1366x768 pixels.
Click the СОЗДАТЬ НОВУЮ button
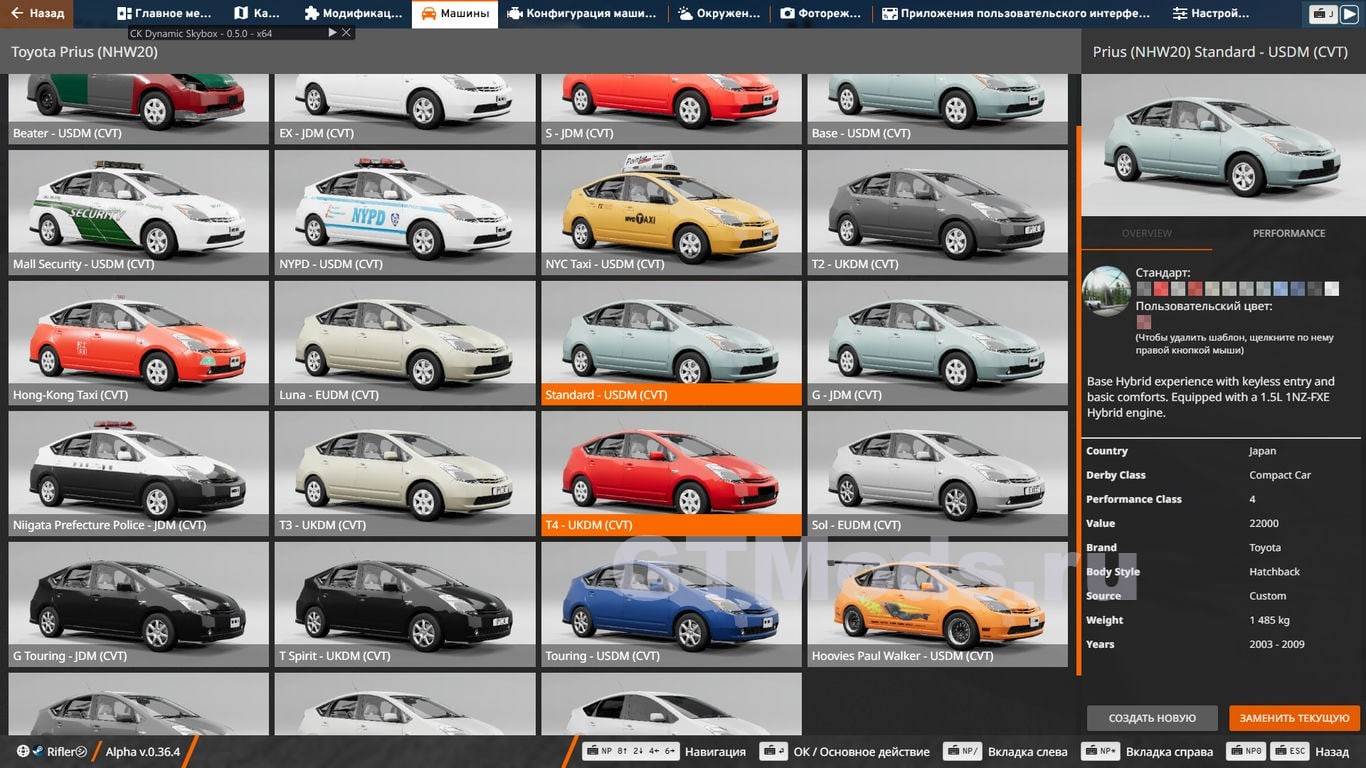(x=1152, y=718)
